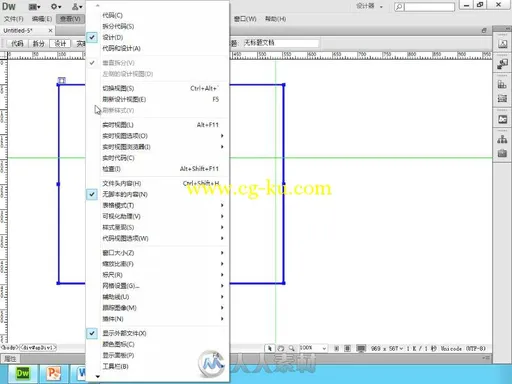Open the 文件(F) menu
The image size is (512, 384).
click(x=14, y=19)
